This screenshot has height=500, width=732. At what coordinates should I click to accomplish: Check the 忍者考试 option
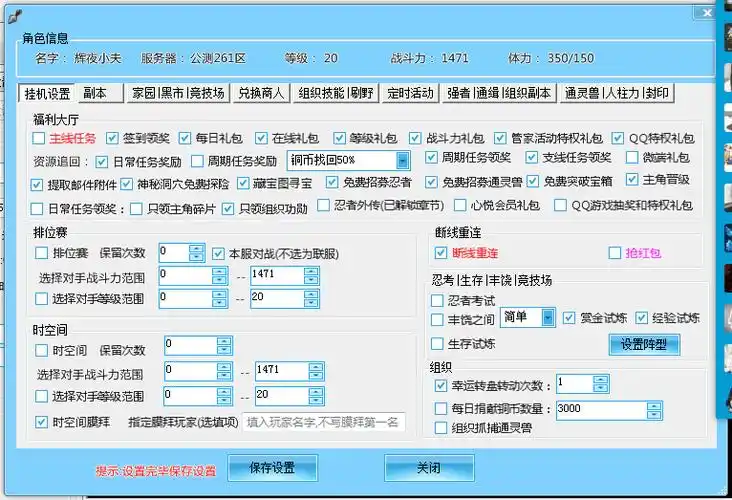[x=439, y=300]
